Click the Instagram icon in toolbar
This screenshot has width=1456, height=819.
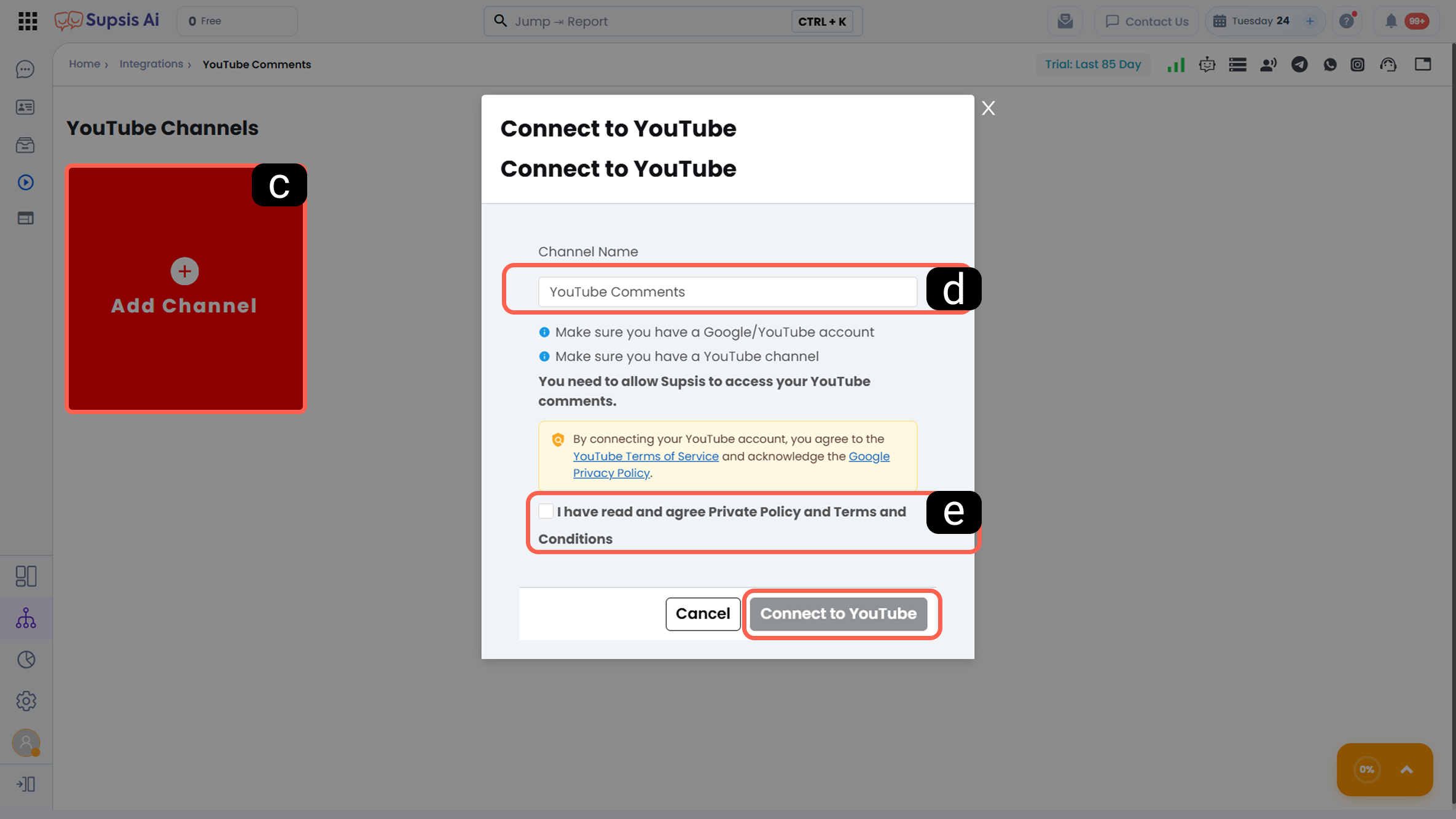click(x=1358, y=65)
